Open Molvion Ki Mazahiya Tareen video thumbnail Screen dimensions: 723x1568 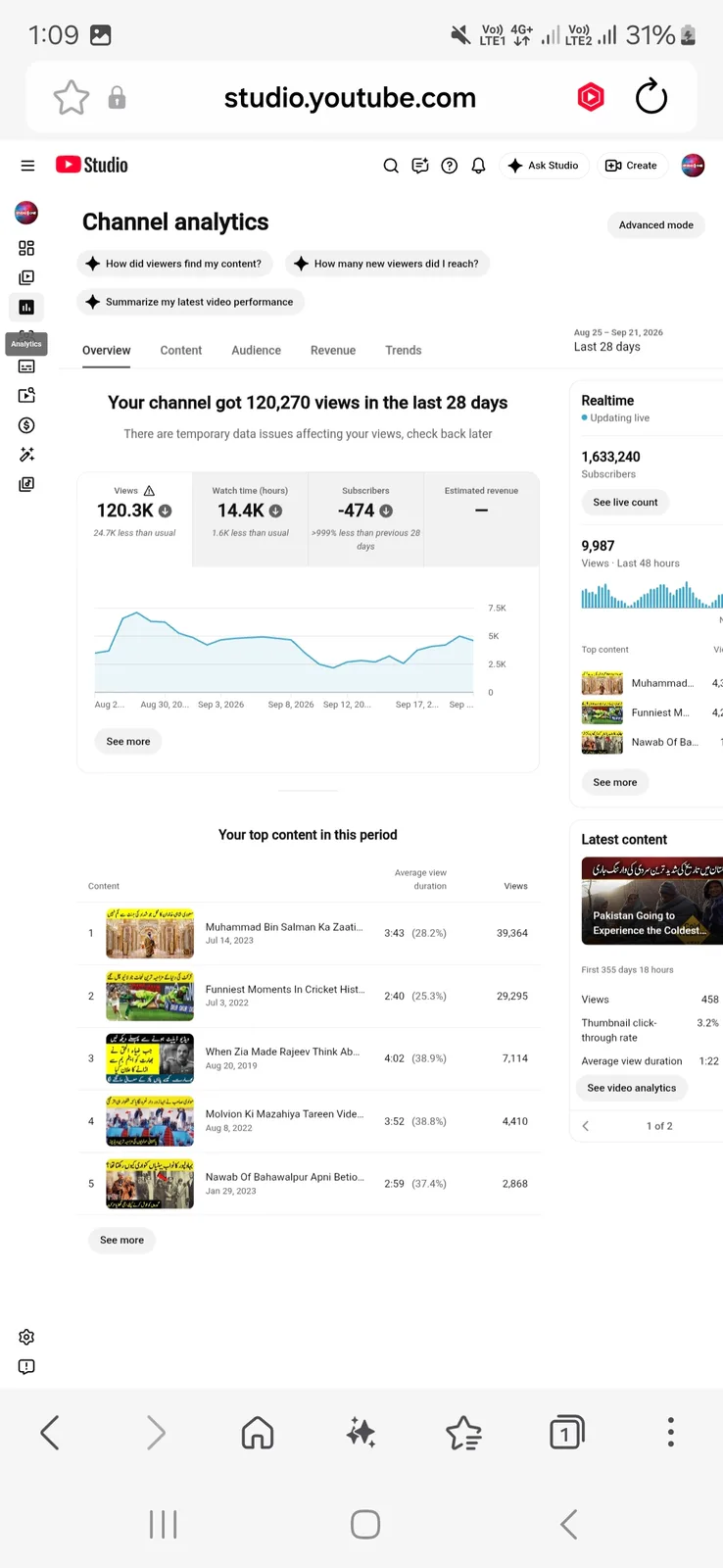pos(150,1121)
